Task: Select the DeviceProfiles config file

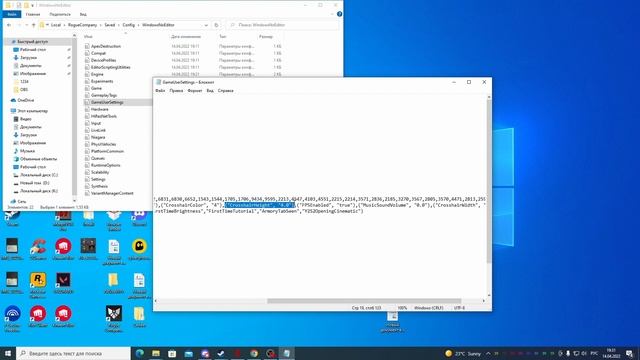Action: 103,60
